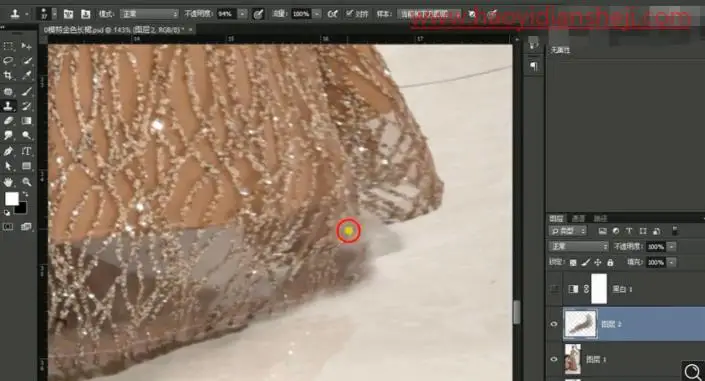Filter layers by pixel layers
Image resolution: width=705 pixels, height=381 pixels.
[602, 231]
